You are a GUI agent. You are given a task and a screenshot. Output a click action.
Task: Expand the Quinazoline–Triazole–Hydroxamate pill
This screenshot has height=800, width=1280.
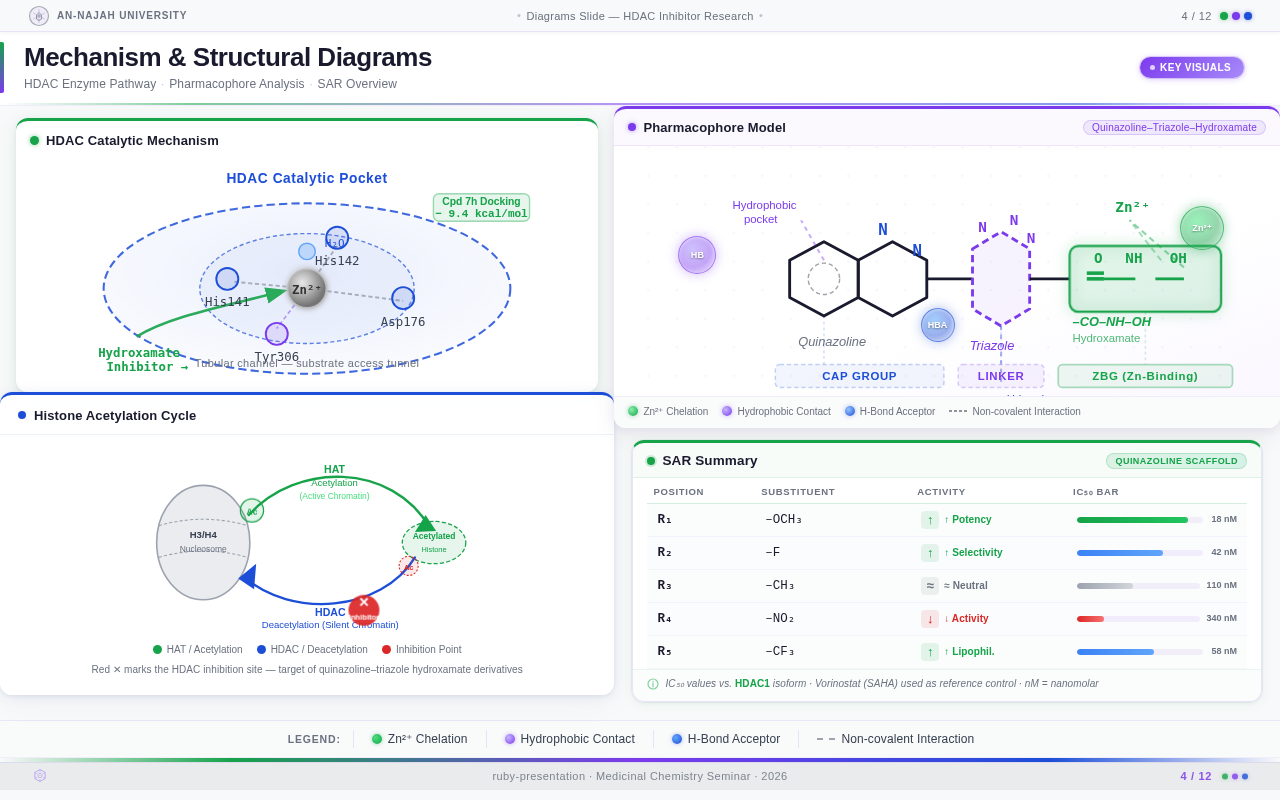point(1173,127)
